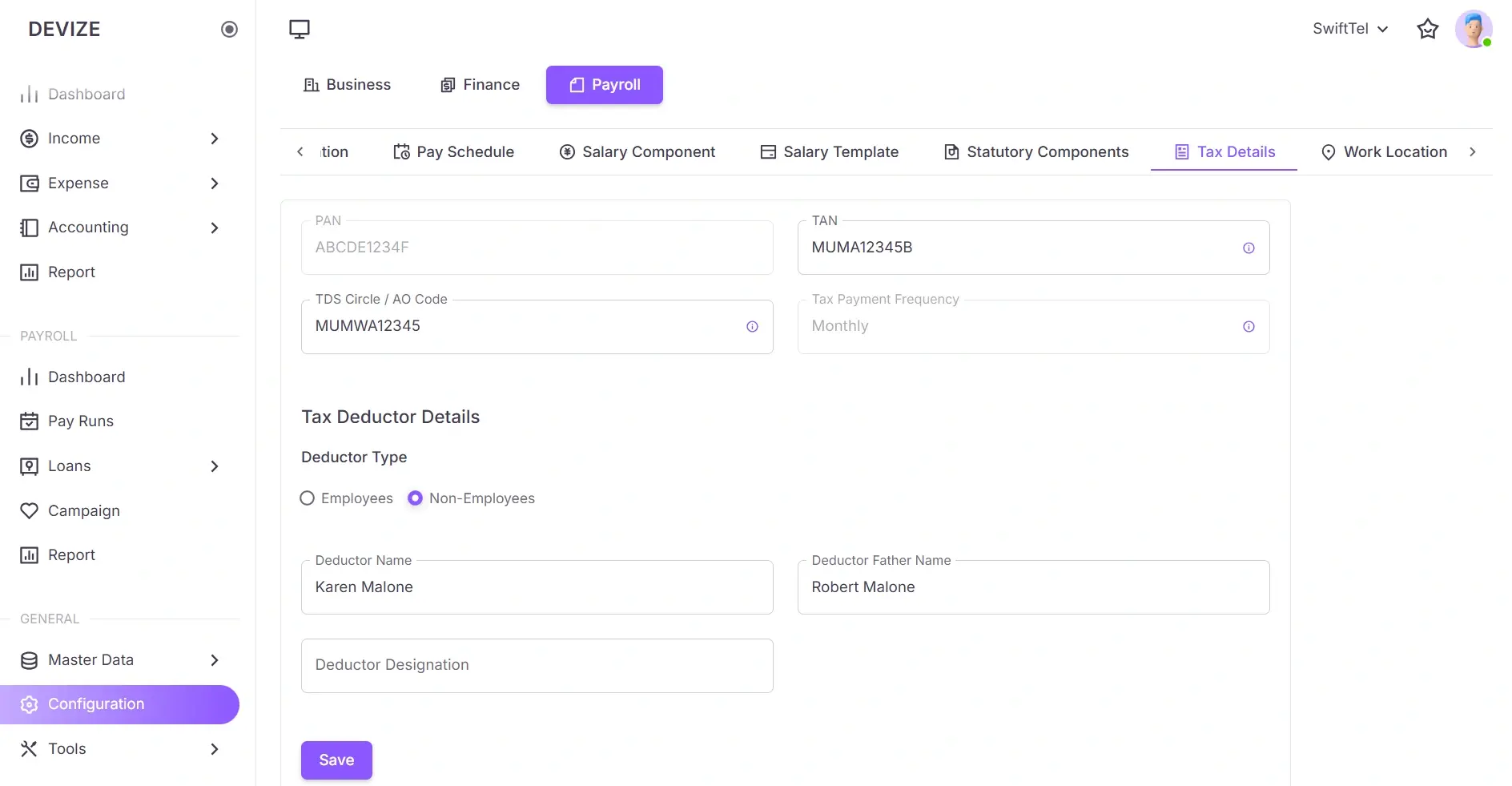Select the Employees deductor type
The image size is (1512, 786).
point(307,498)
